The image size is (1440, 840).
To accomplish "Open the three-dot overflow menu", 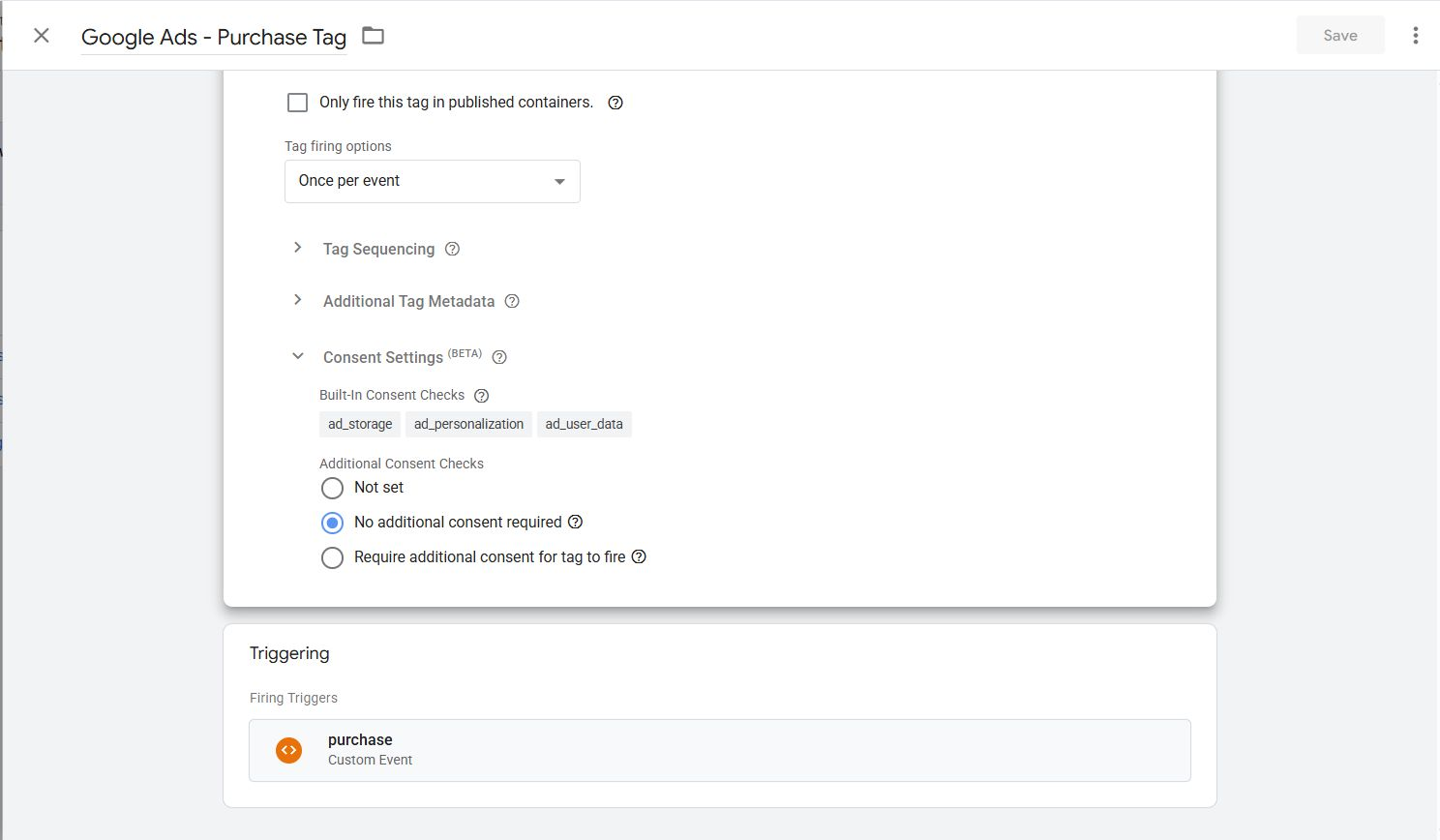I will (1415, 34).
